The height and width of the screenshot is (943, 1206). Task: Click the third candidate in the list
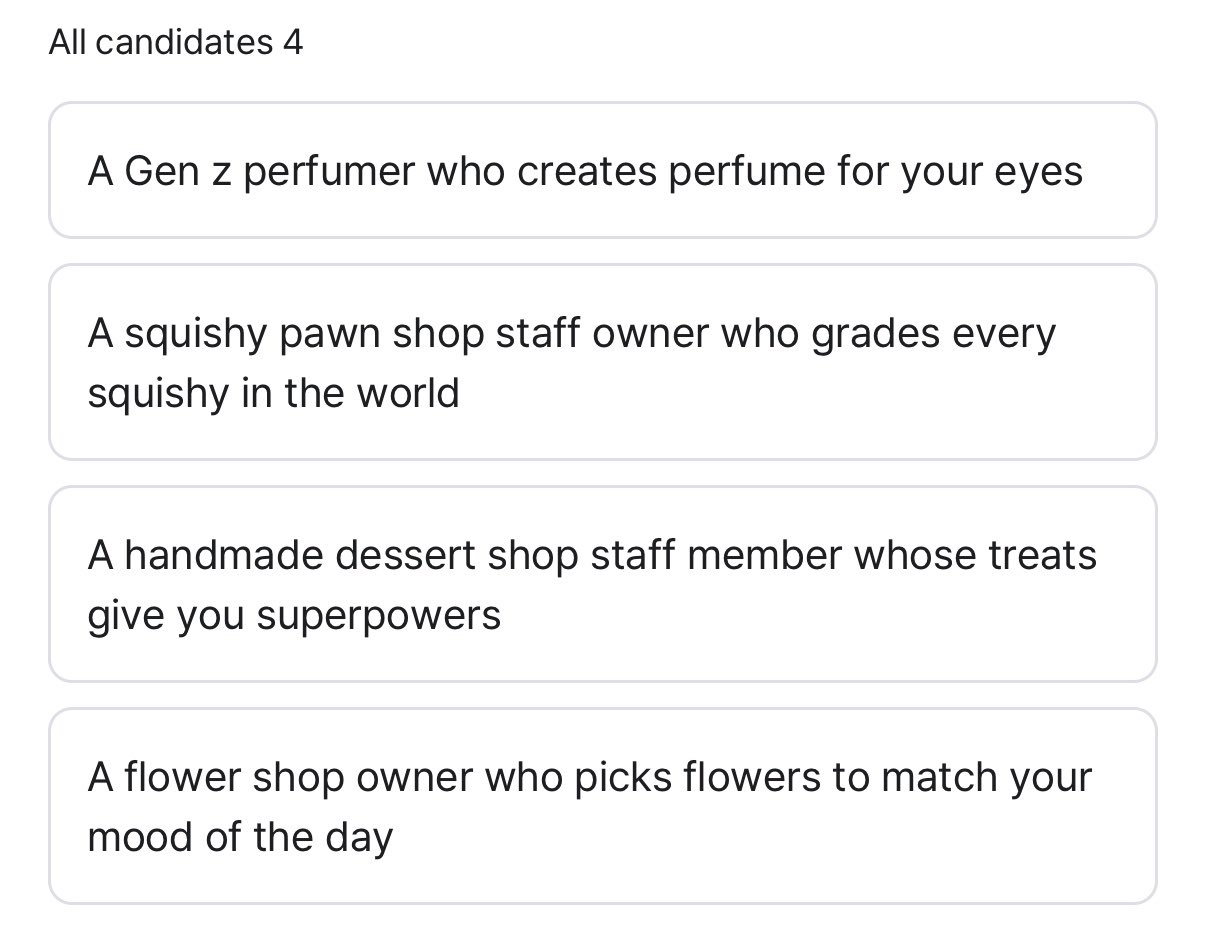tap(603, 584)
